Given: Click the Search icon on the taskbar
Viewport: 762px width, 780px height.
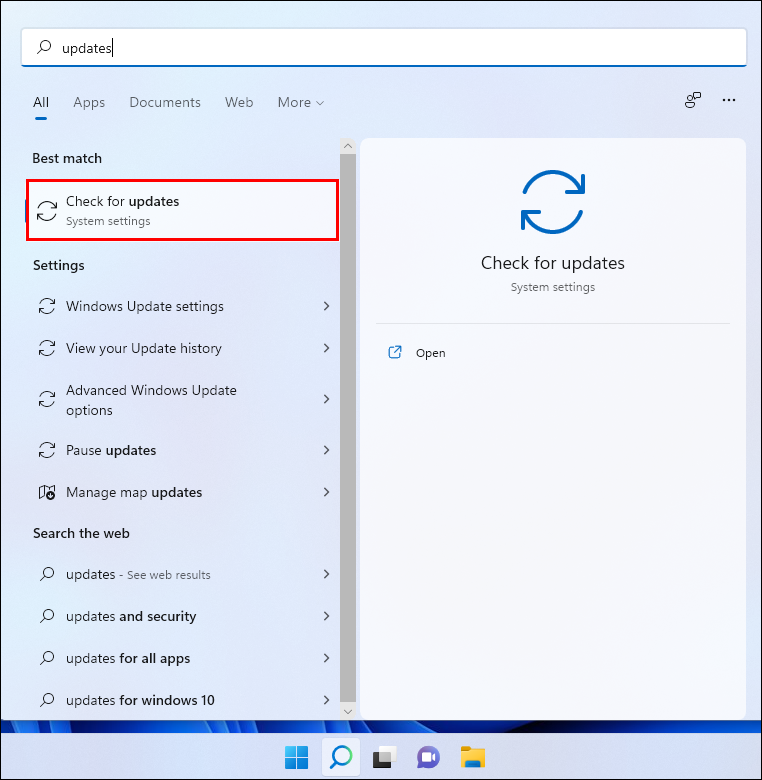Looking at the screenshot, I should point(341,758).
